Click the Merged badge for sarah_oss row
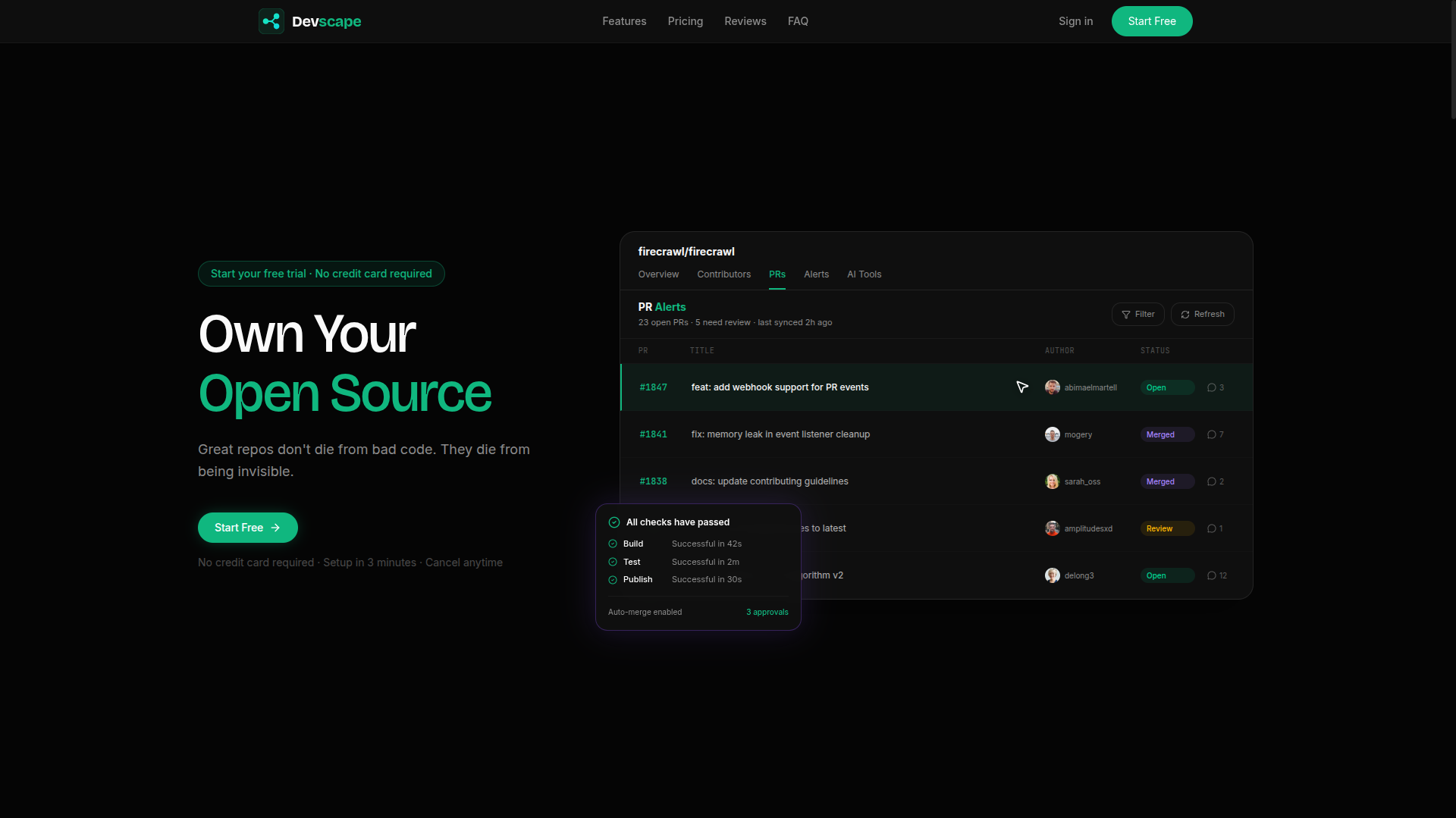This screenshot has height=818, width=1456. (1168, 481)
